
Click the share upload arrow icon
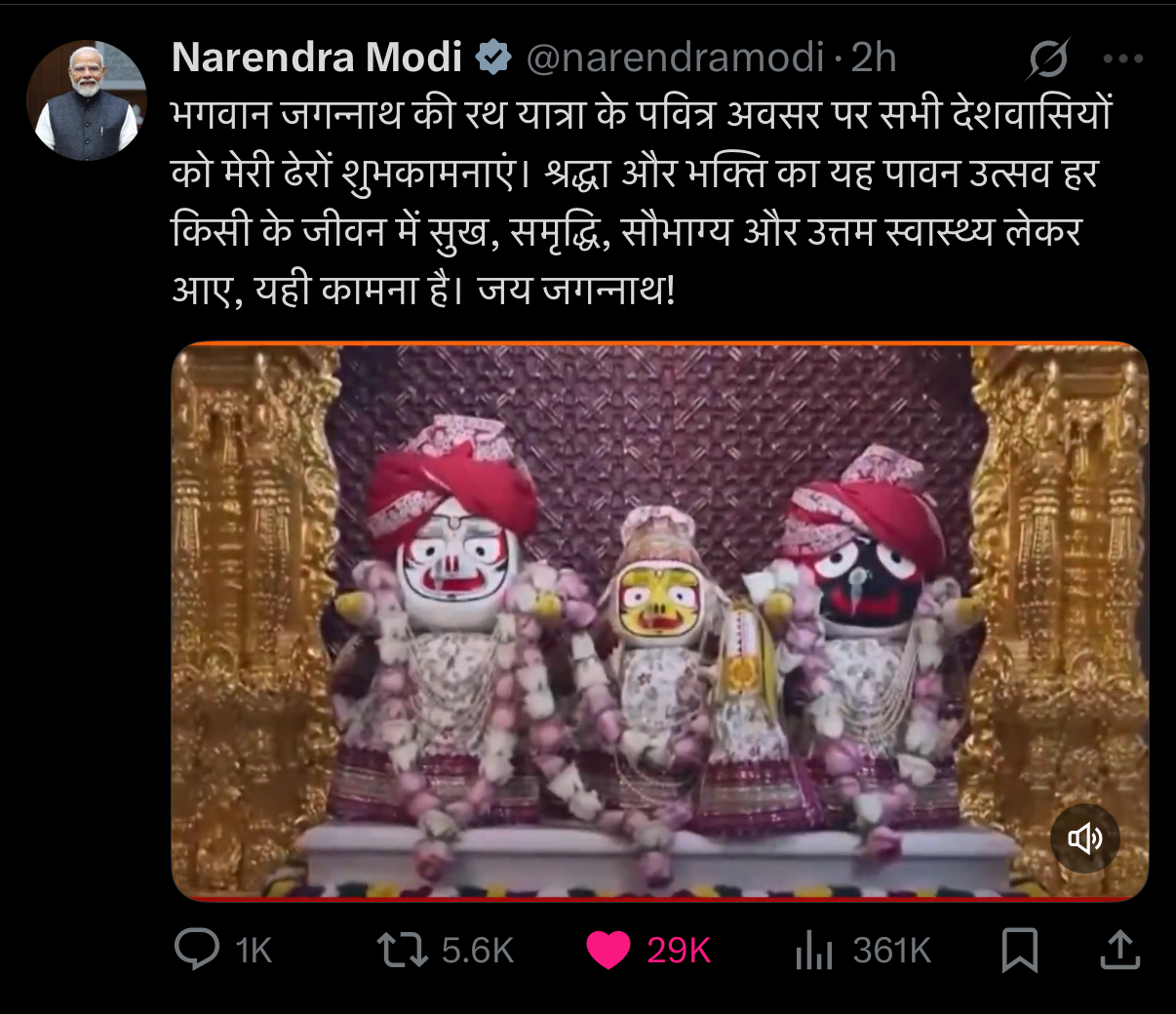point(1120,951)
